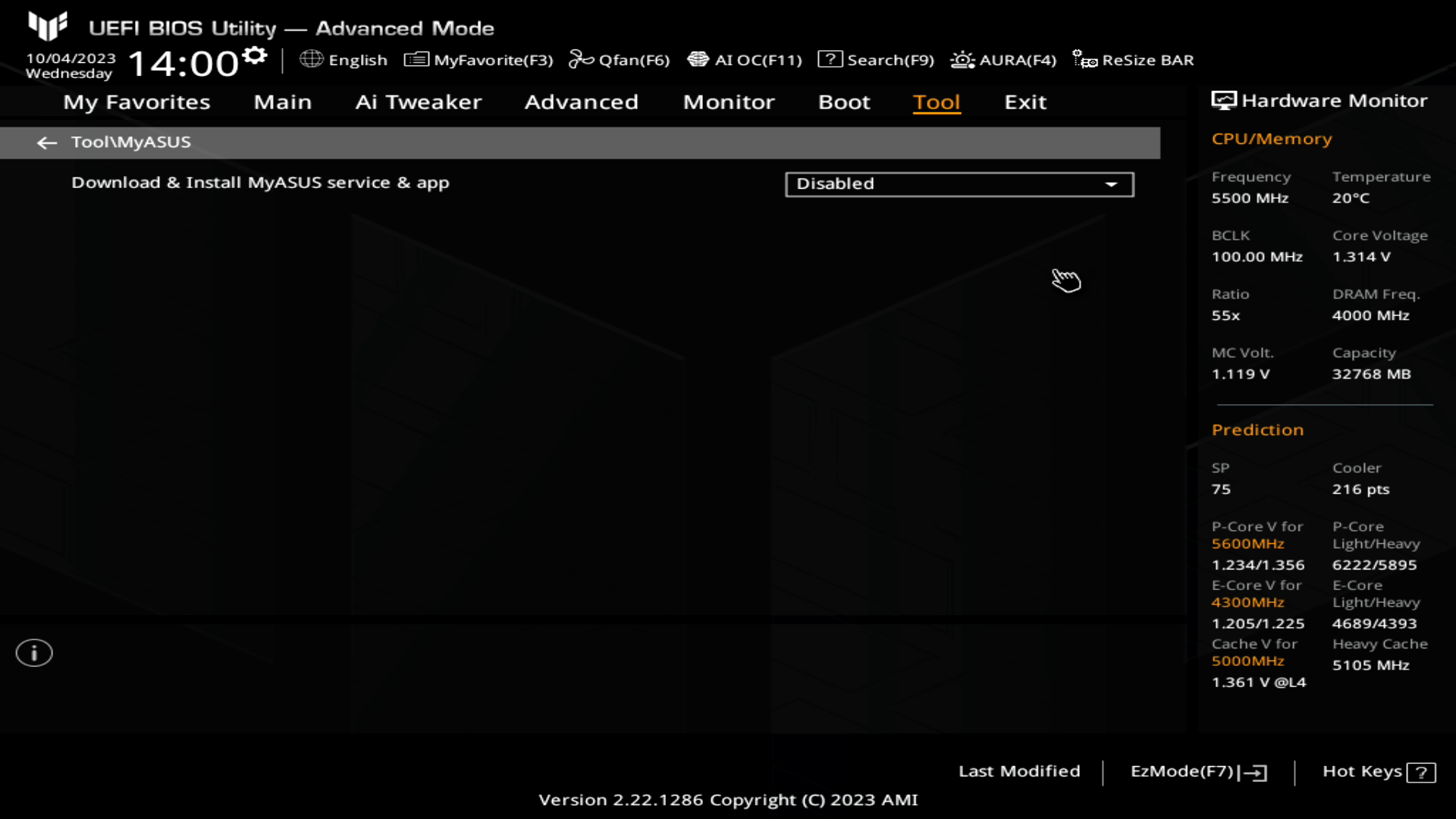Click Last Modified button
The image size is (1456, 819).
(x=1019, y=770)
